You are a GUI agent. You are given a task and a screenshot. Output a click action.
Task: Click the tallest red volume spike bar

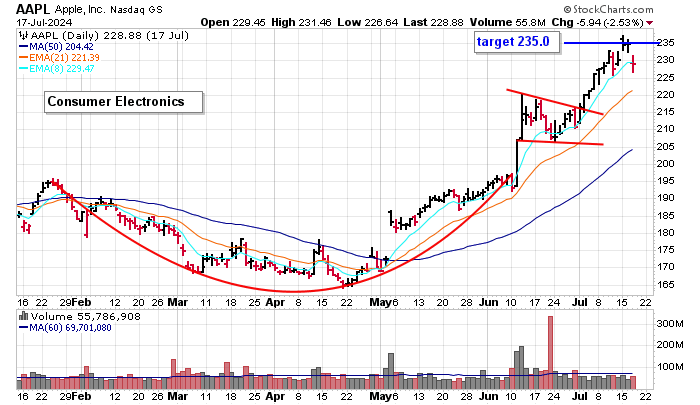pyautogui.click(x=550, y=353)
